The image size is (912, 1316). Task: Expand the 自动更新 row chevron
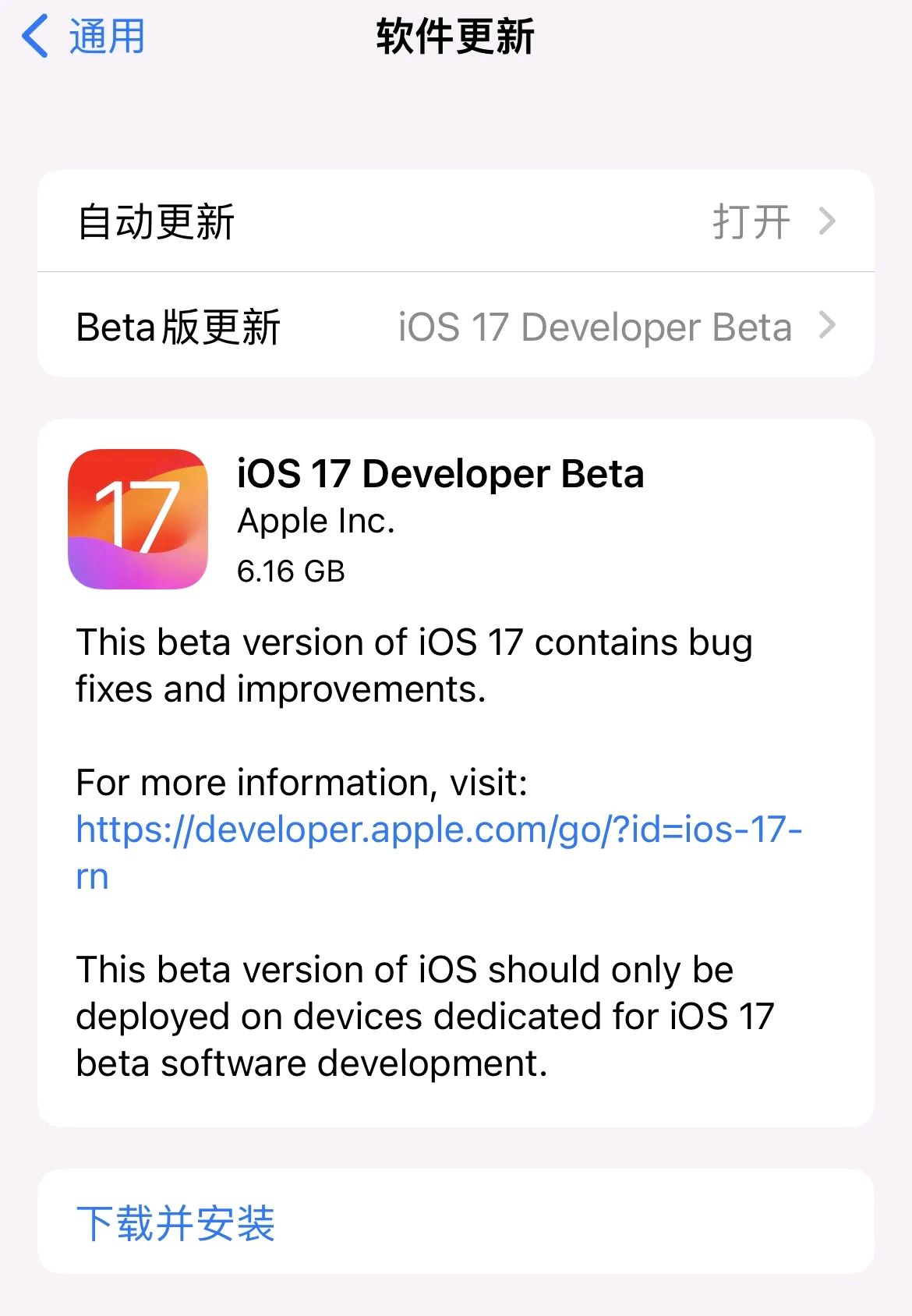tap(827, 222)
